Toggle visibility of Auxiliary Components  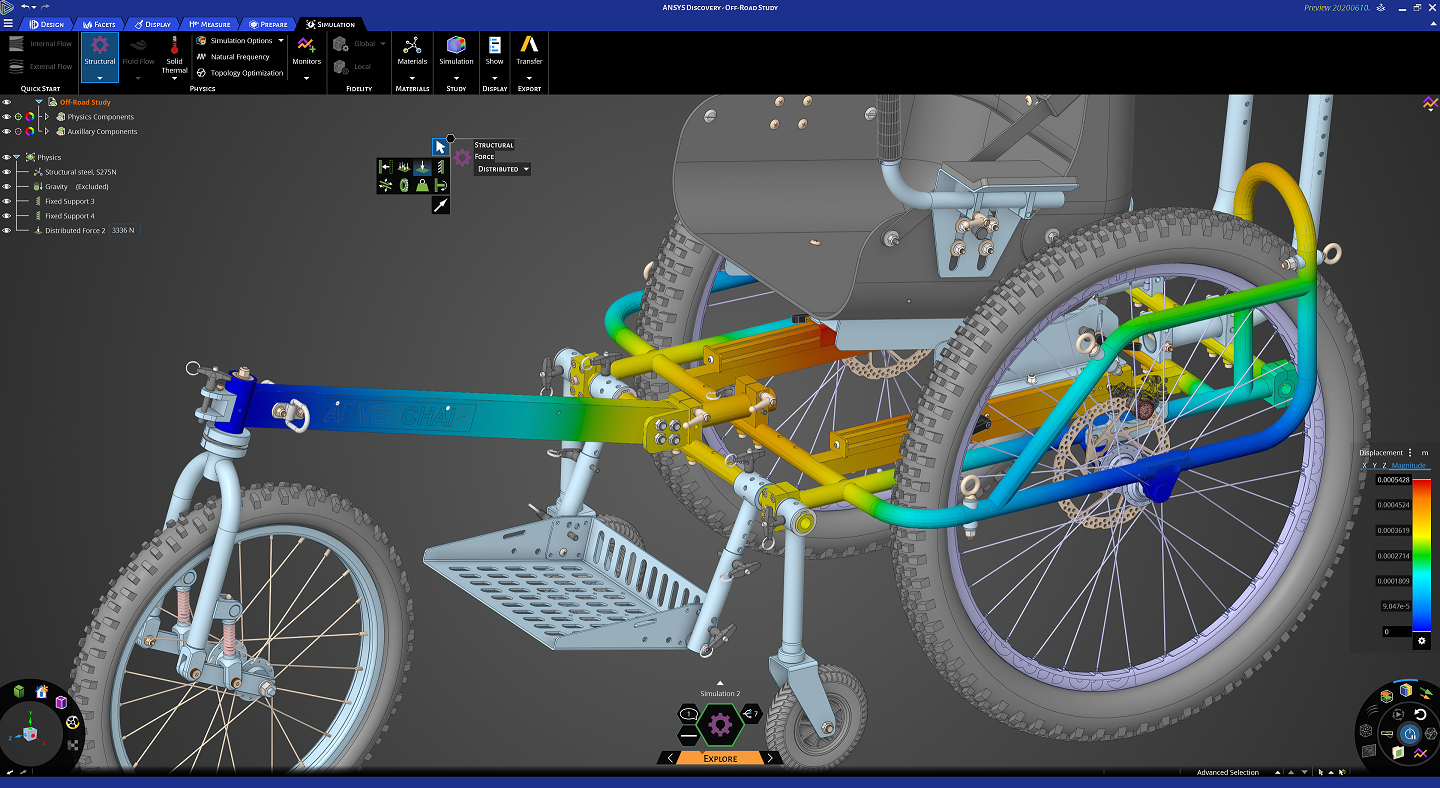click(x=7, y=132)
